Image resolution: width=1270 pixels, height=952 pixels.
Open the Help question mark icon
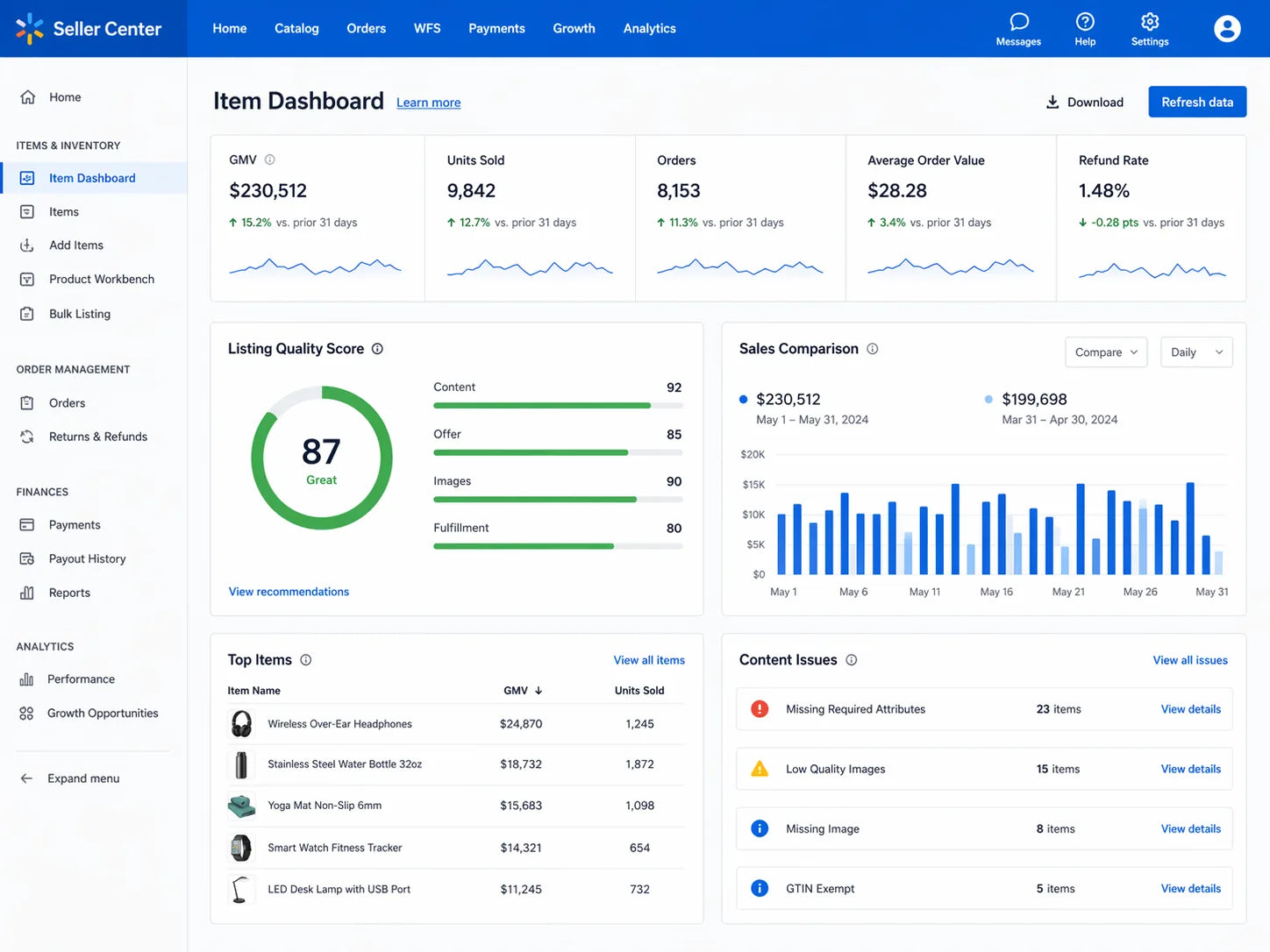[1085, 21]
